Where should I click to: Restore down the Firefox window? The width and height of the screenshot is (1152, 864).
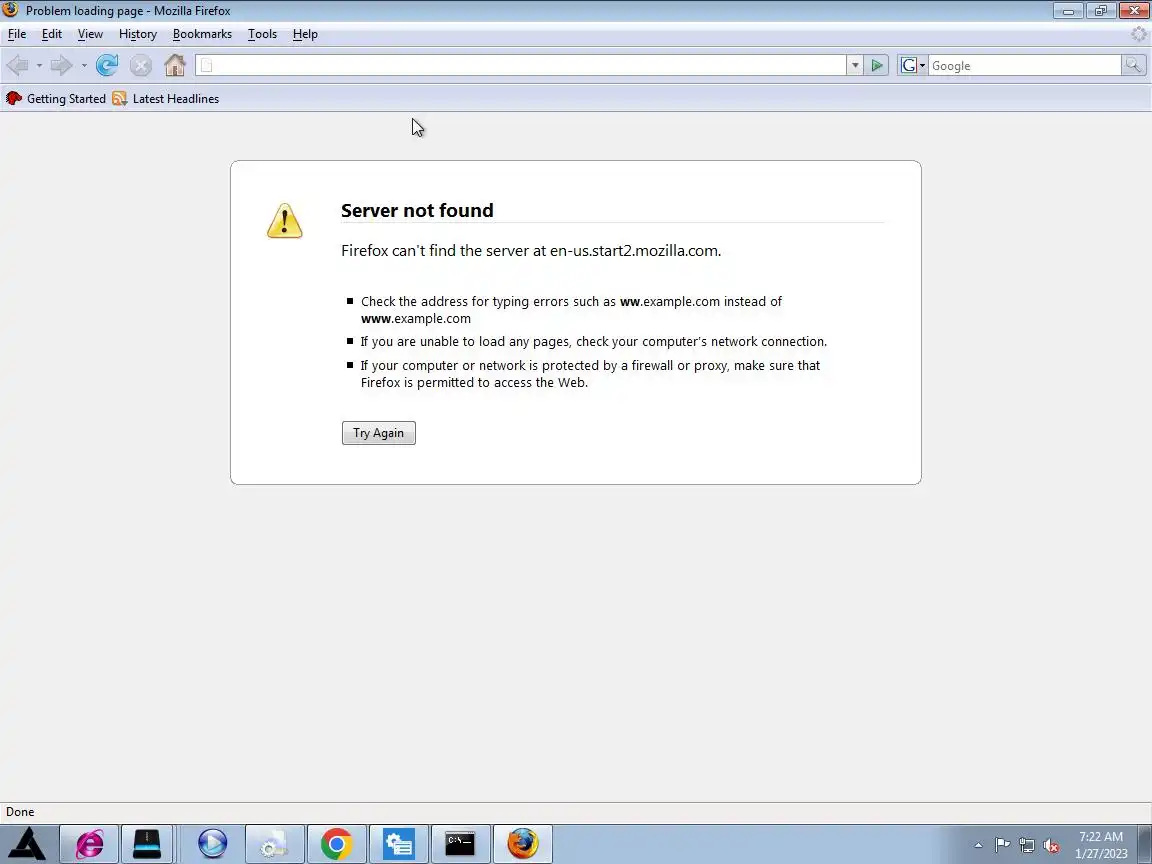[1101, 10]
